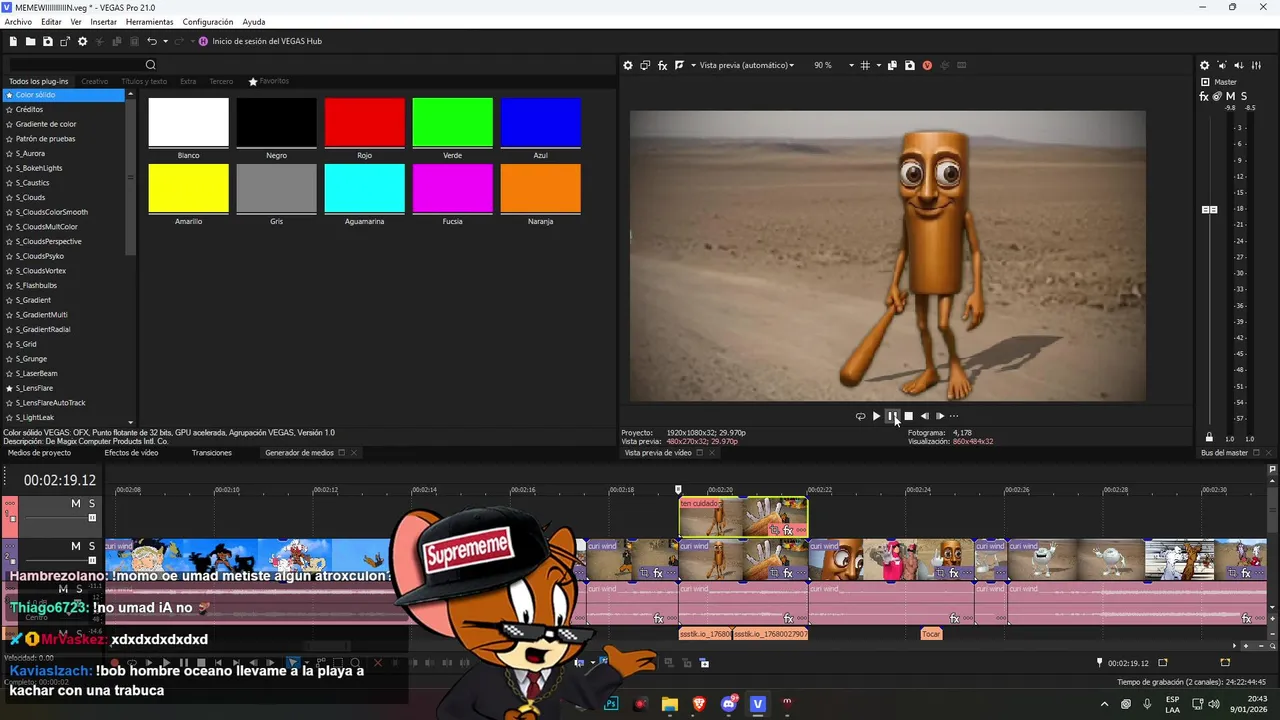Undo the last action
1280x720 pixels.
[151, 41]
